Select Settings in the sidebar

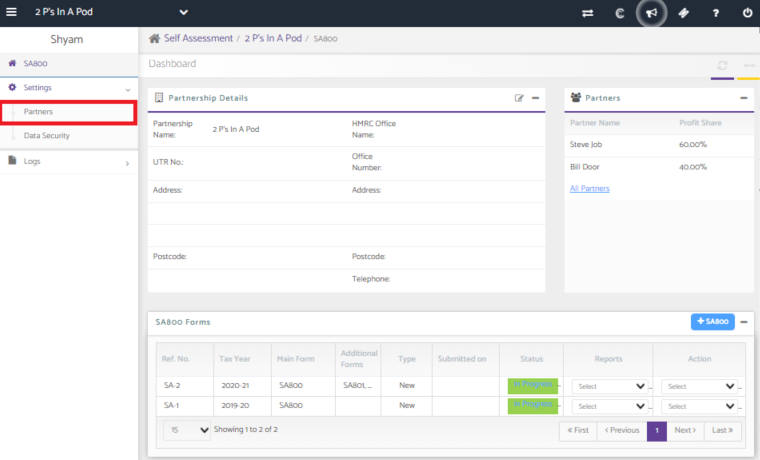[x=69, y=88]
